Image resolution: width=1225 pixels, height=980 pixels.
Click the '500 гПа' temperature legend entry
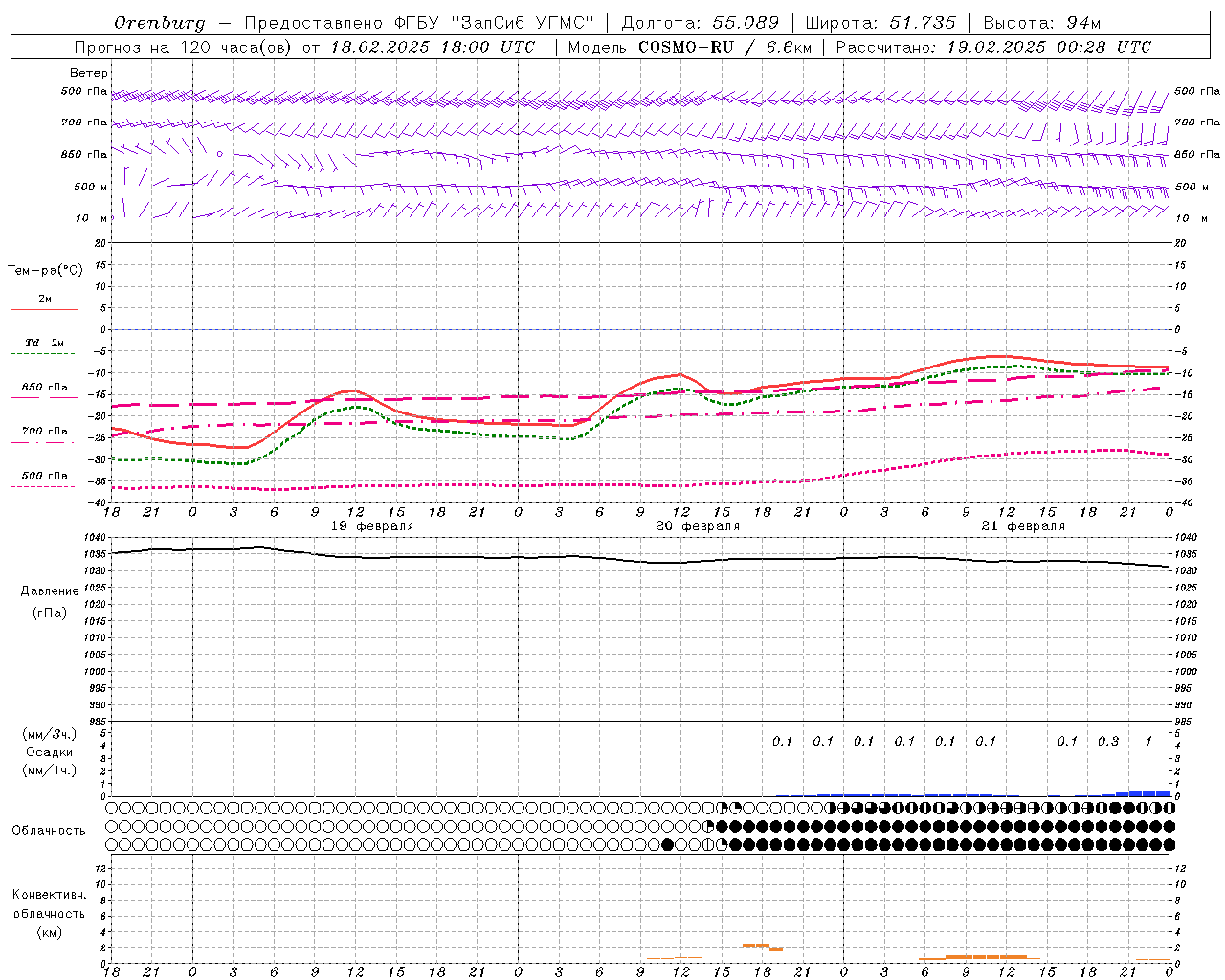point(44,476)
